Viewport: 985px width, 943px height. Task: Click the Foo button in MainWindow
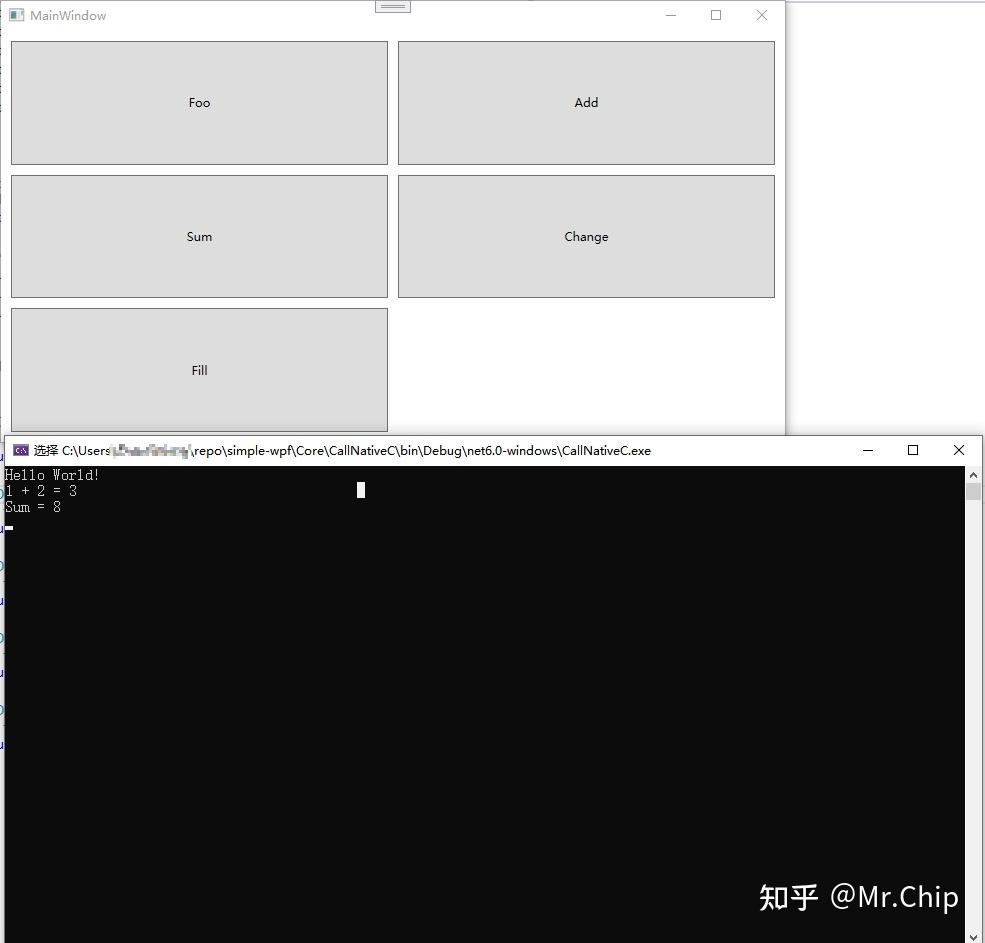(199, 102)
